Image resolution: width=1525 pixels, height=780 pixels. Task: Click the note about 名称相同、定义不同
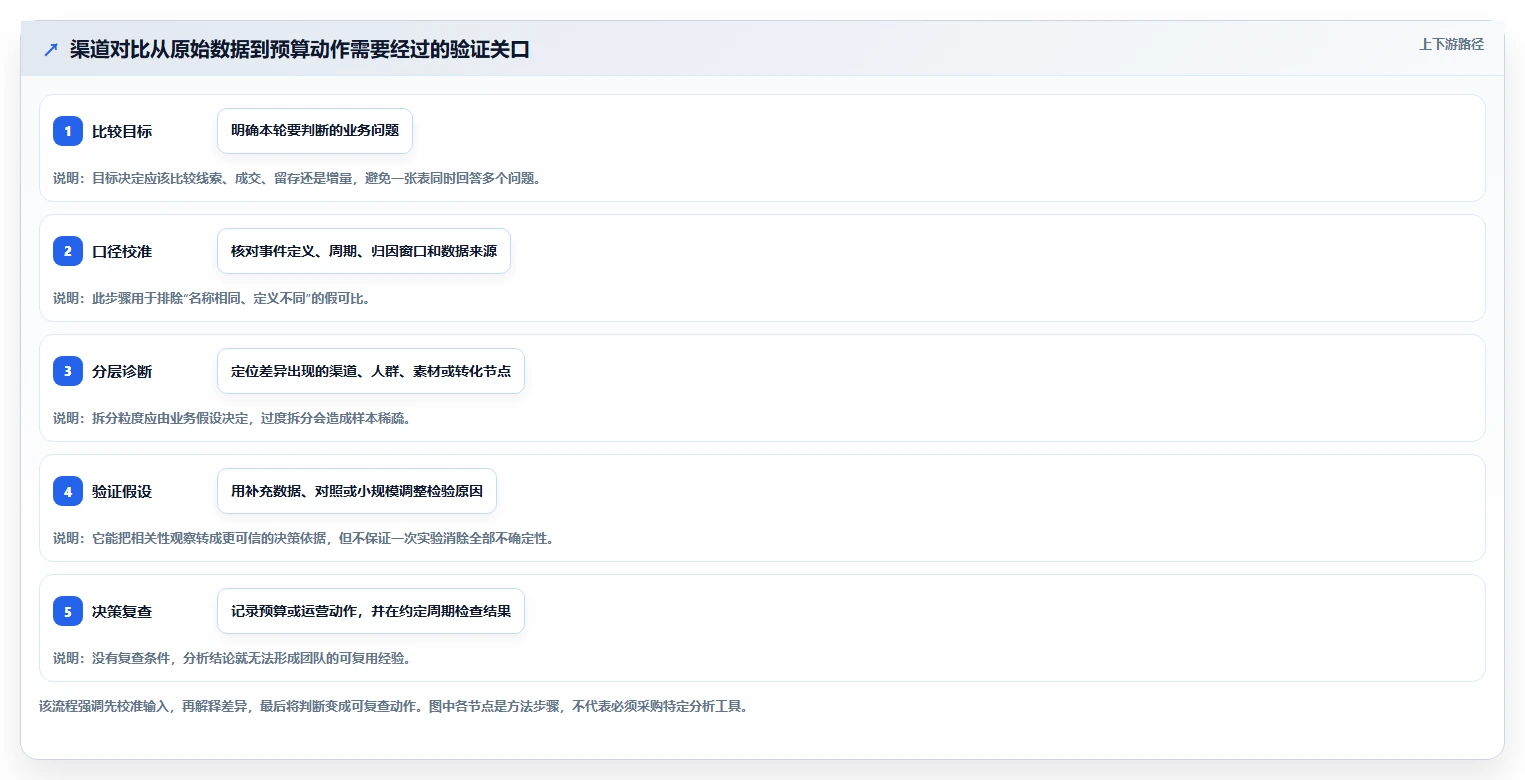tap(212, 298)
